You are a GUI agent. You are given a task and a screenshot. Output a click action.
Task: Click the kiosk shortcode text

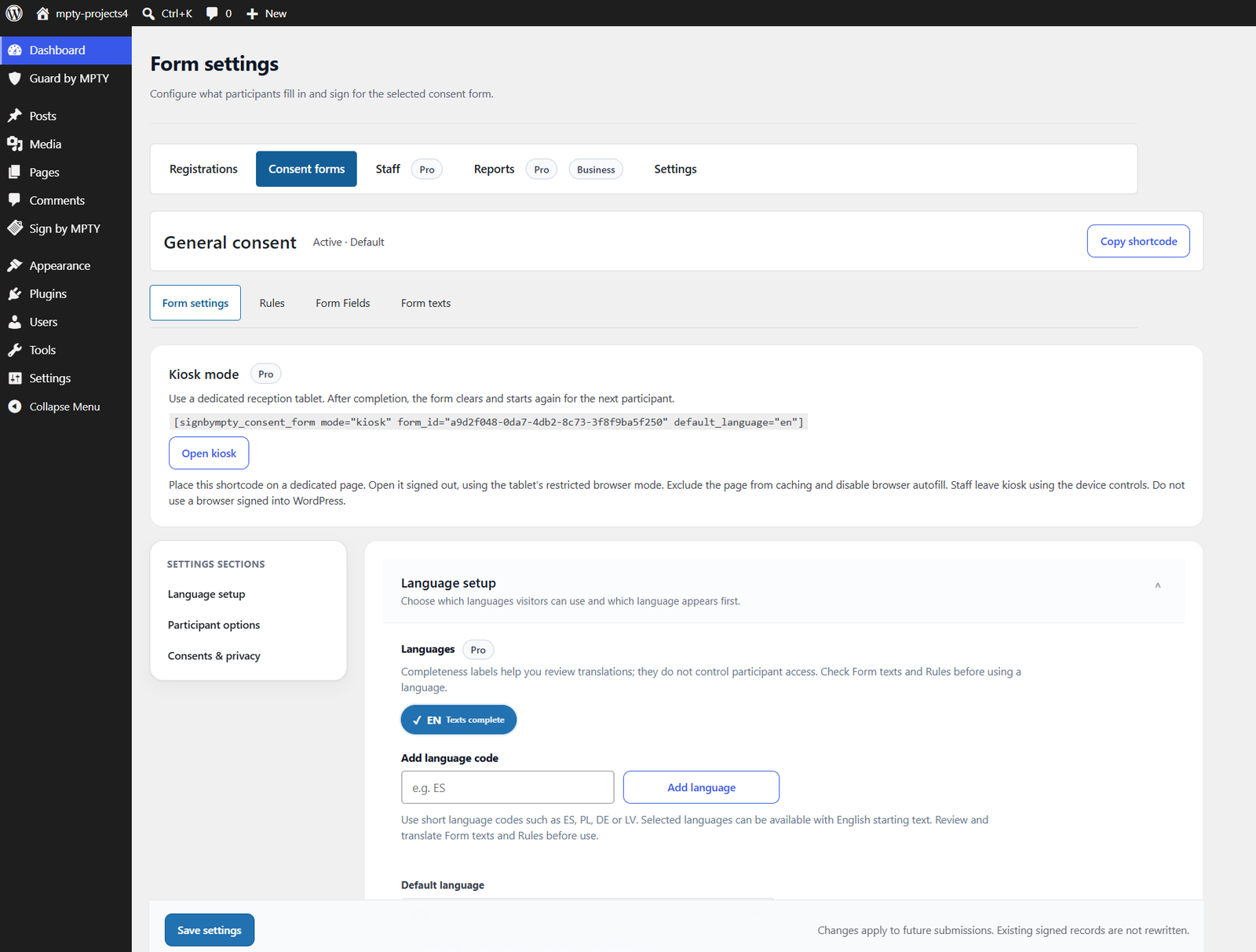[x=488, y=422]
